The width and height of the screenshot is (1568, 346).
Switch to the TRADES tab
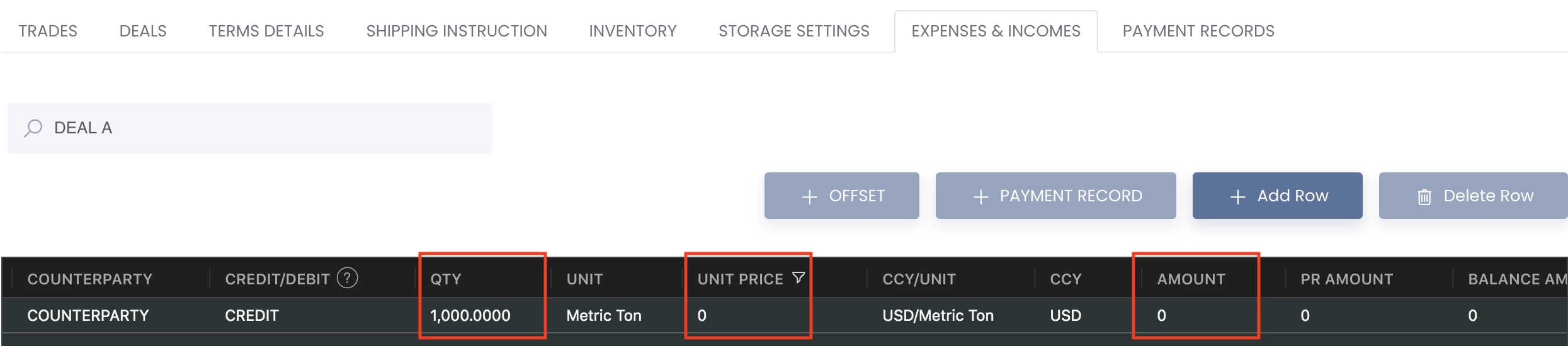[48, 31]
